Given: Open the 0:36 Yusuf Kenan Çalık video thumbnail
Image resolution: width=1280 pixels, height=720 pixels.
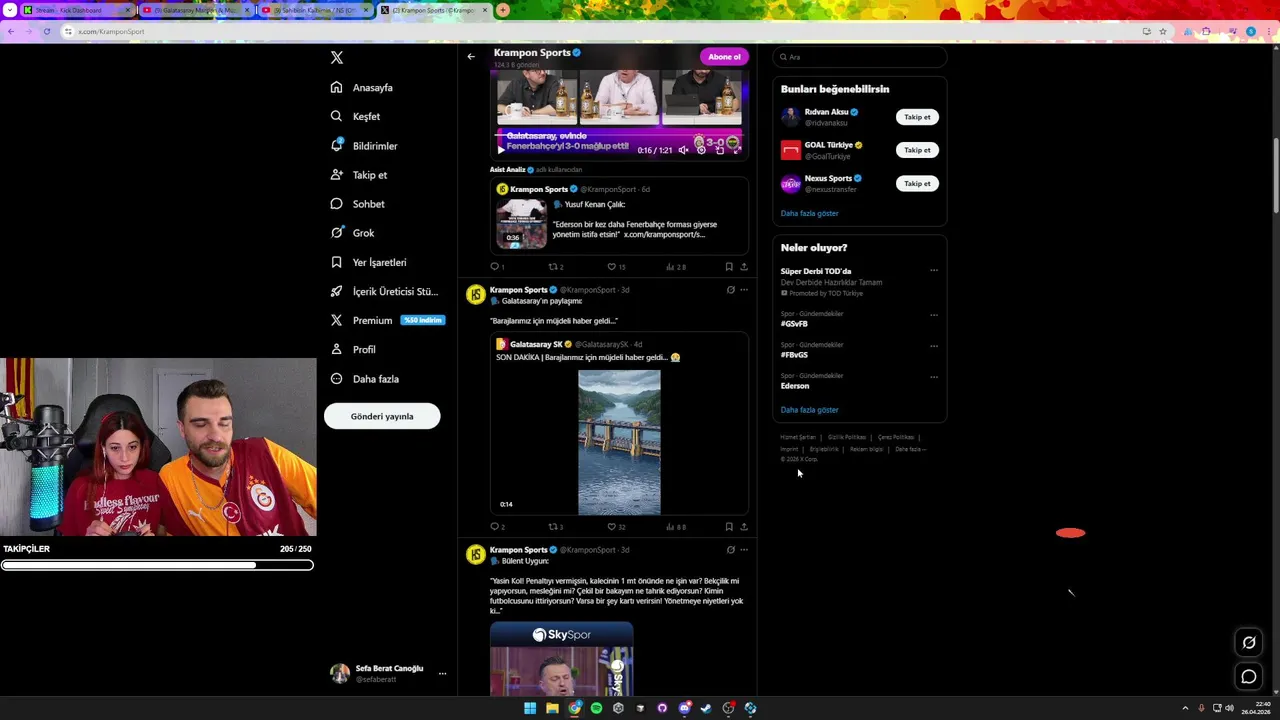Looking at the screenshot, I should pos(522,223).
